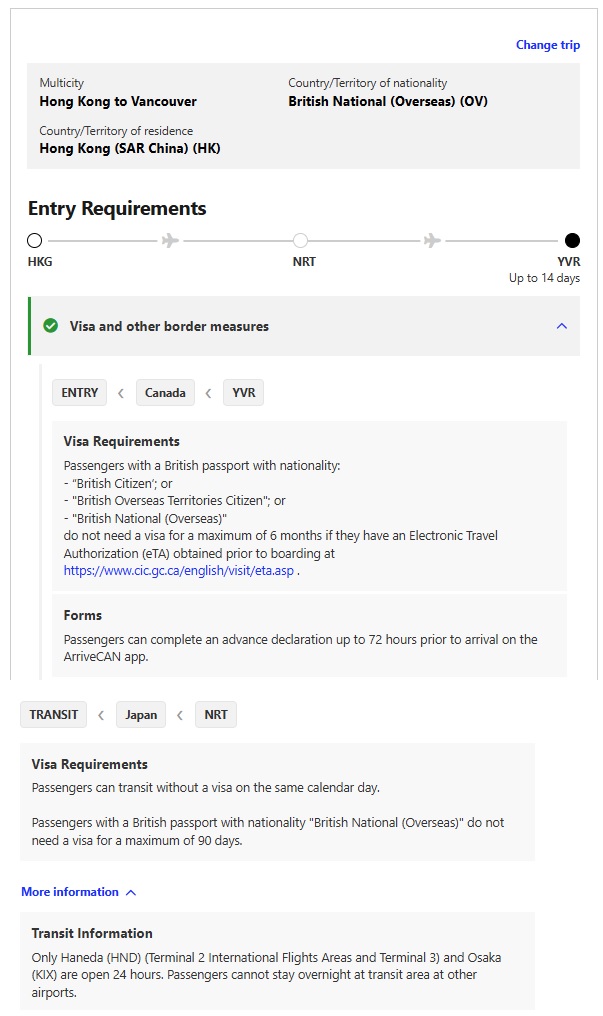
Task: Click the airplane icon between HKG and NRT
Action: (x=170, y=241)
